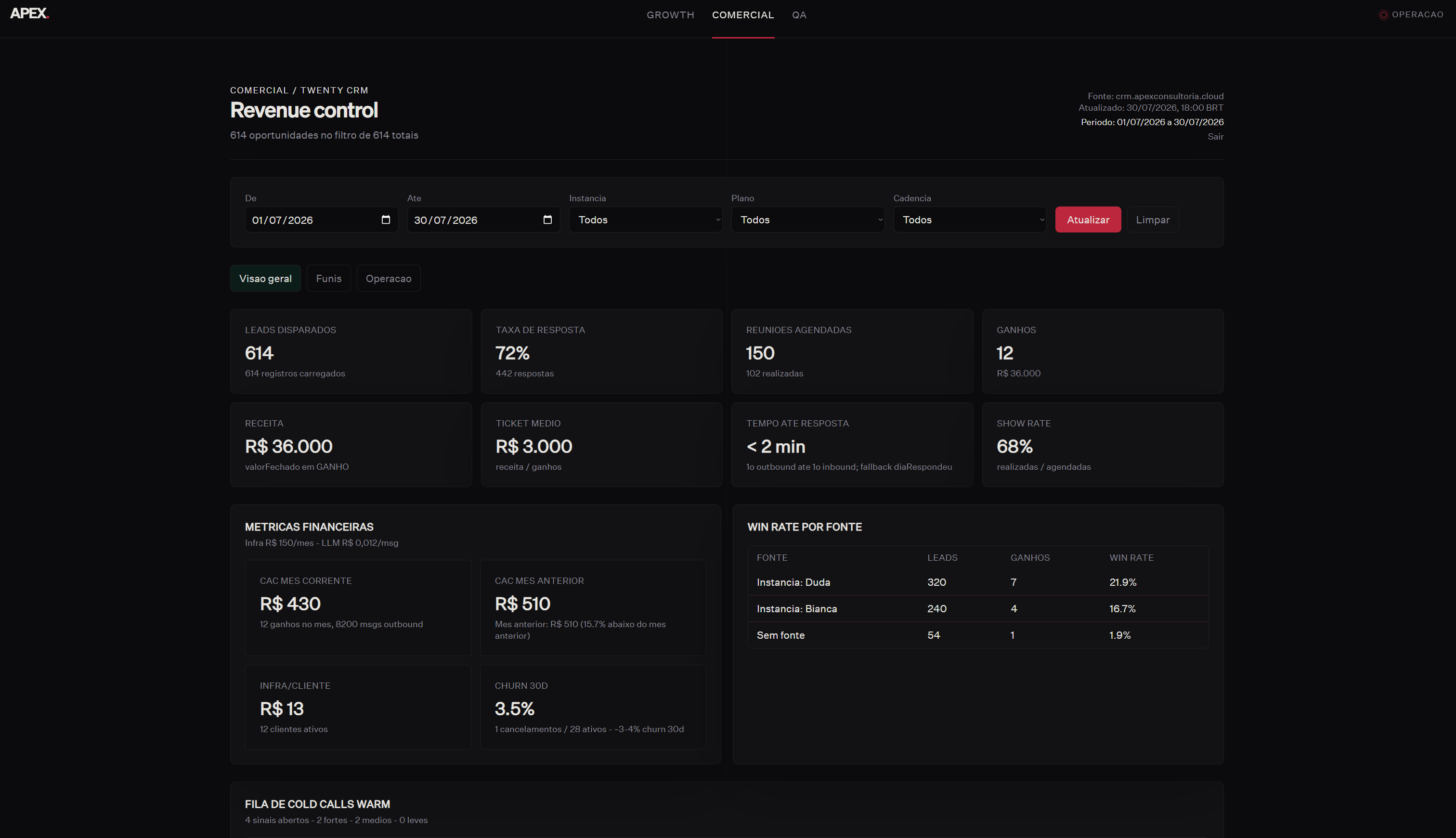Click the 16.7% win rate cell
Image resolution: width=1456 pixels, height=838 pixels.
(1122, 609)
